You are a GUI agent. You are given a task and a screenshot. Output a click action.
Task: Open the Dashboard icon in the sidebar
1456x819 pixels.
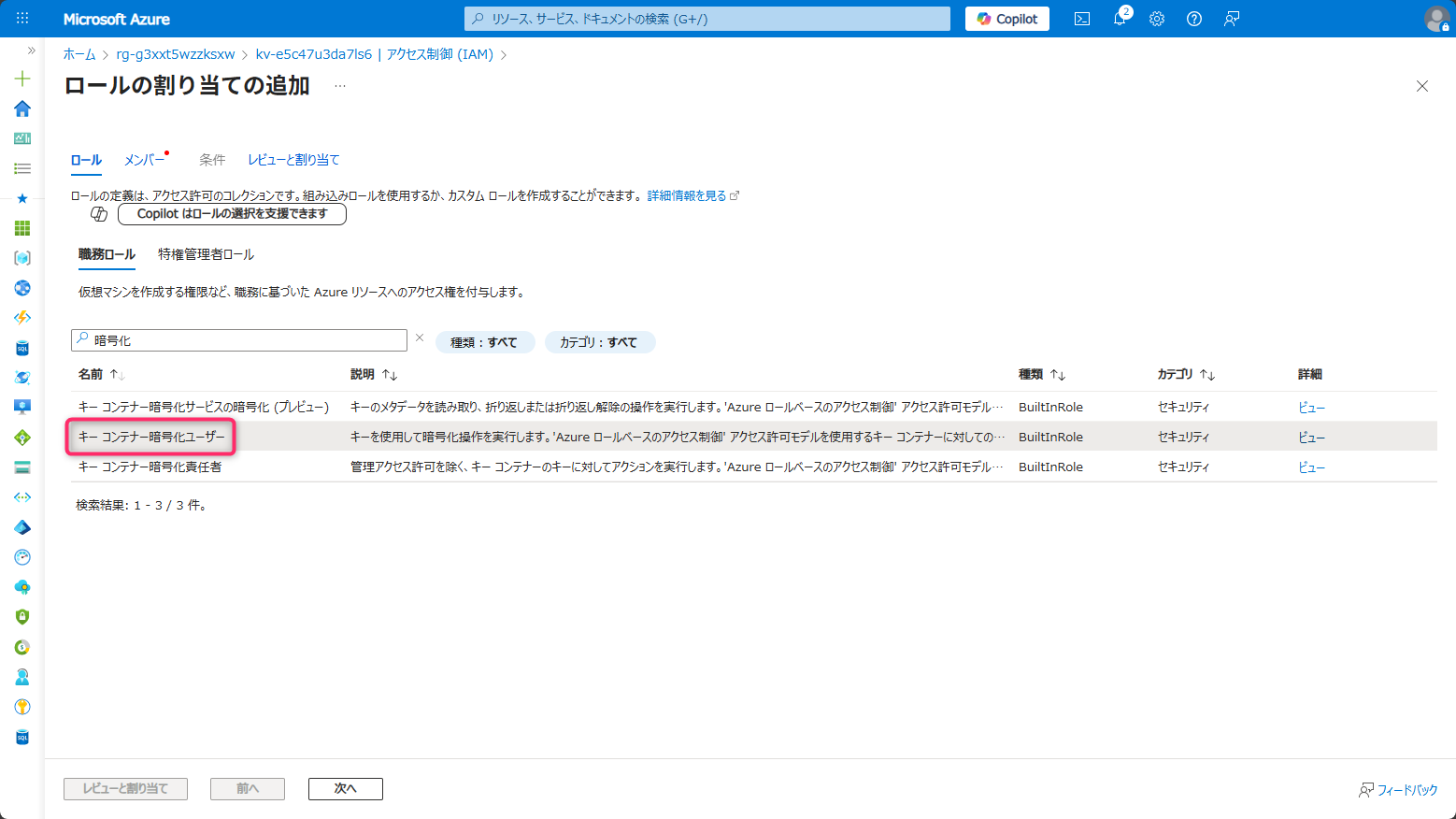21,138
